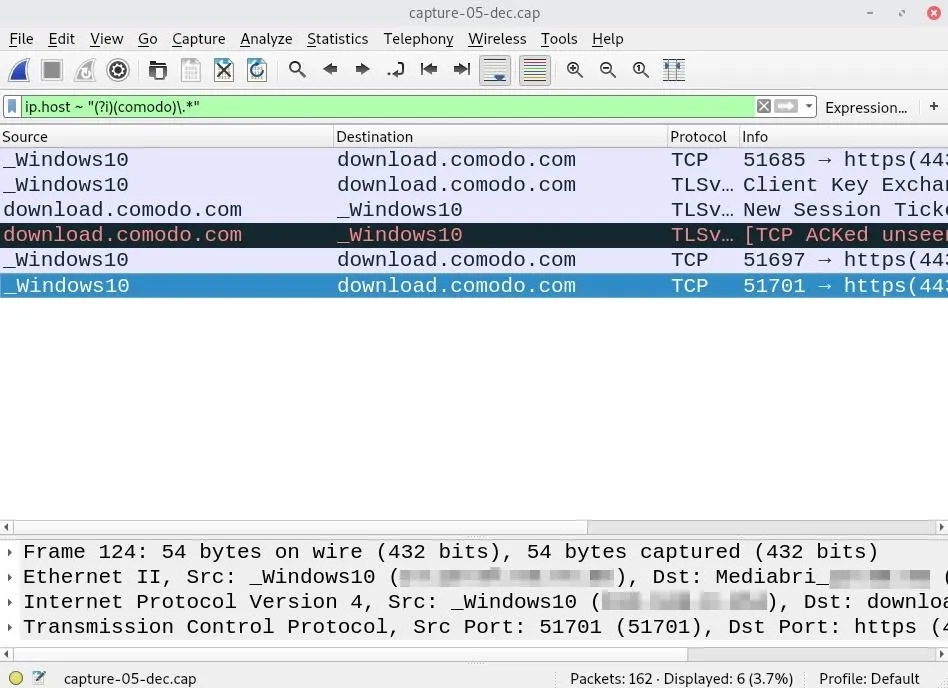This screenshot has width=948, height=688.
Task: Open capture options gear icon
Action: tap(118, 70)
